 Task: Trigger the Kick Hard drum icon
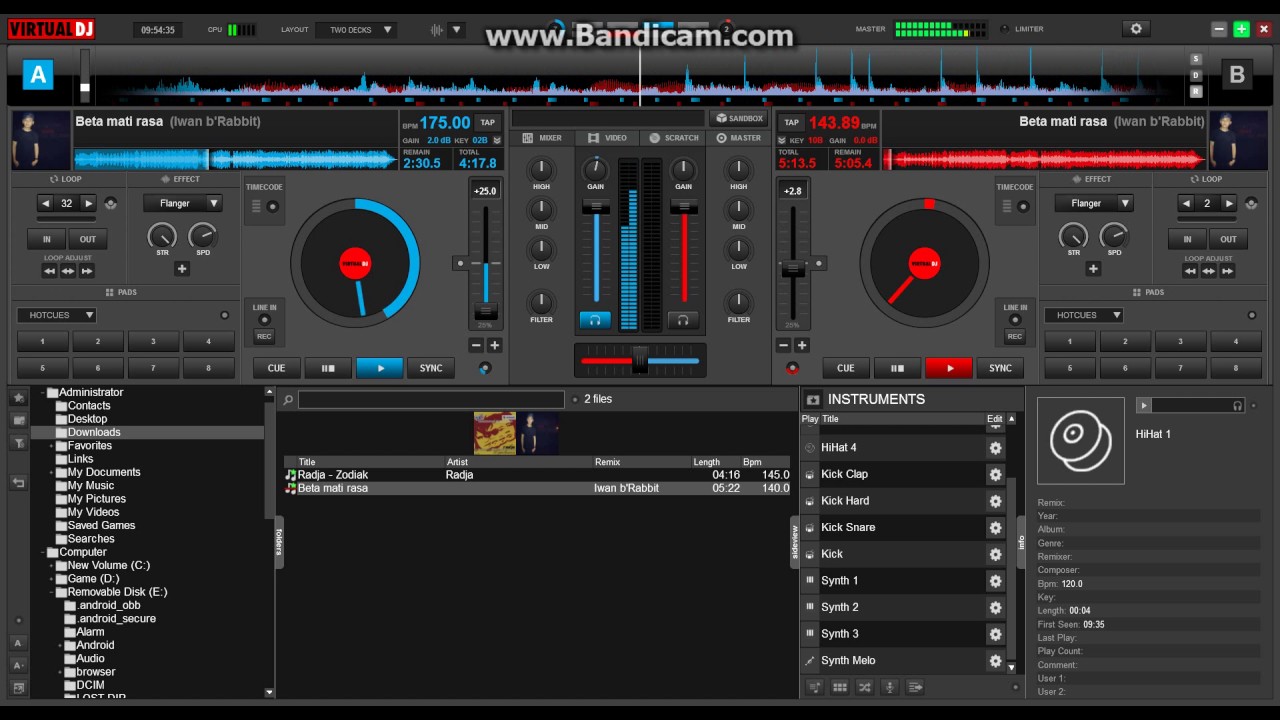(x=810, y=501)
